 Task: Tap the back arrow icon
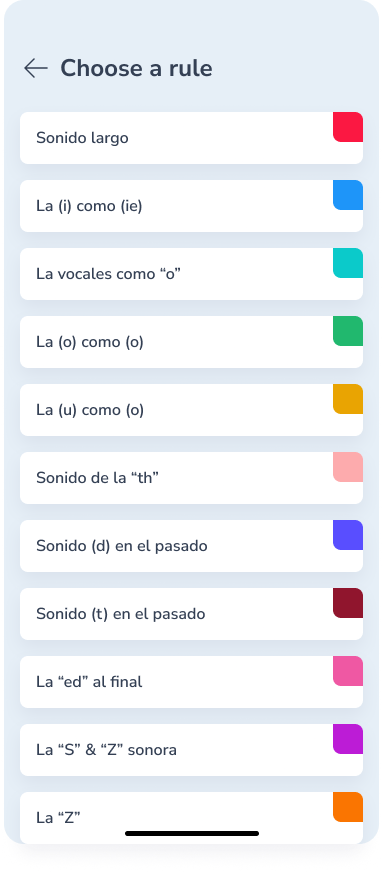point(36,68)
